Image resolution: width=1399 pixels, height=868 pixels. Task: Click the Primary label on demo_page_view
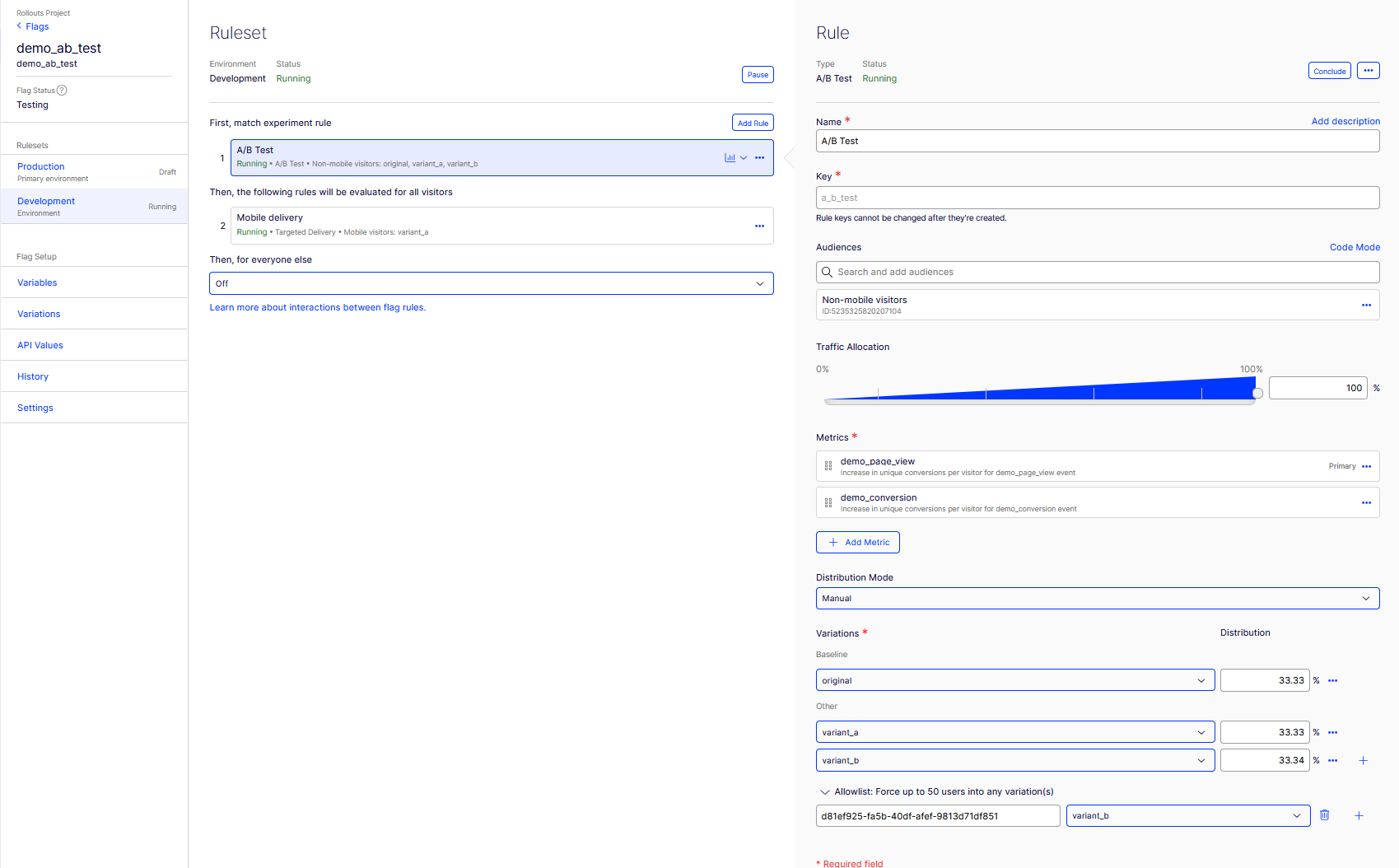1342,466
